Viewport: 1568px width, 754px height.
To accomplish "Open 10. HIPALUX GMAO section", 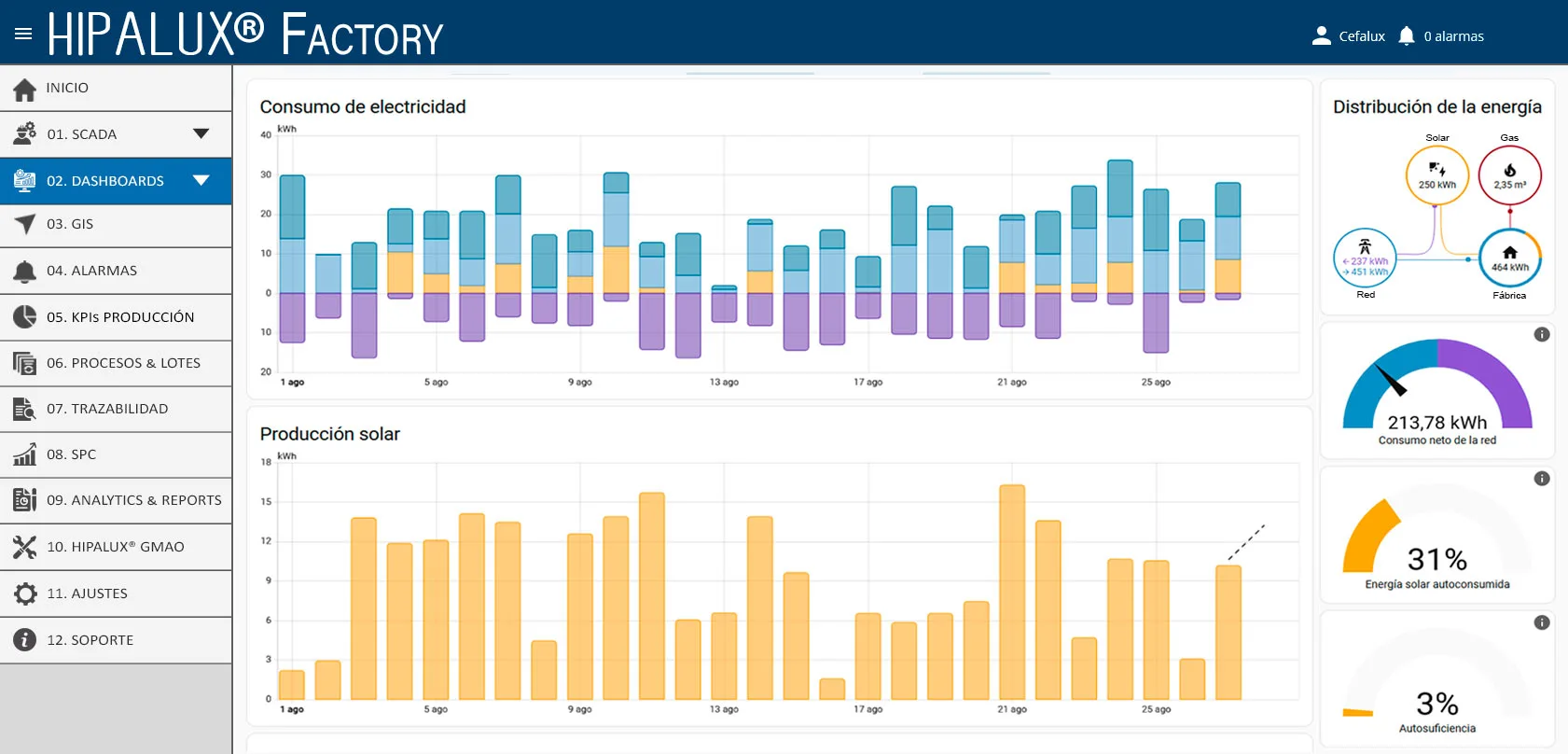I will click(116, 547).
